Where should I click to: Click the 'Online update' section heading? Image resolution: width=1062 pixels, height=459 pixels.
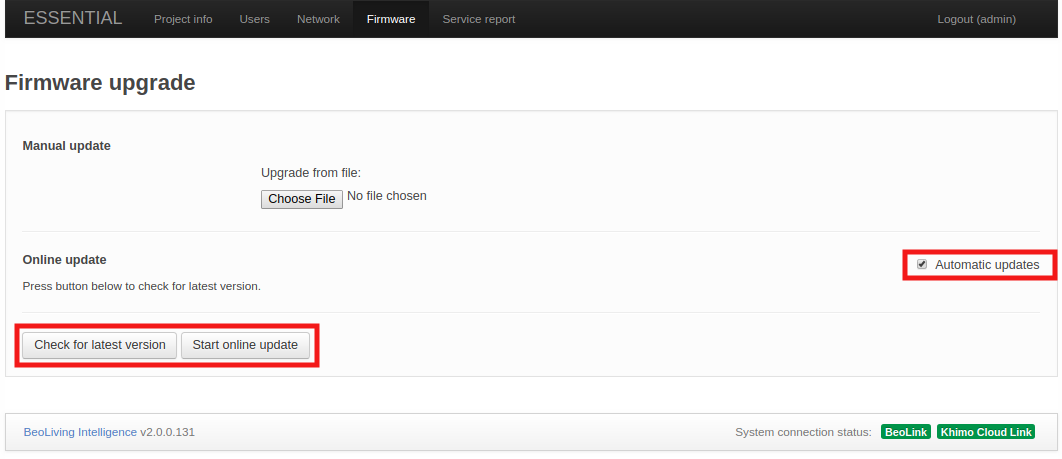(x=64, y=260)
